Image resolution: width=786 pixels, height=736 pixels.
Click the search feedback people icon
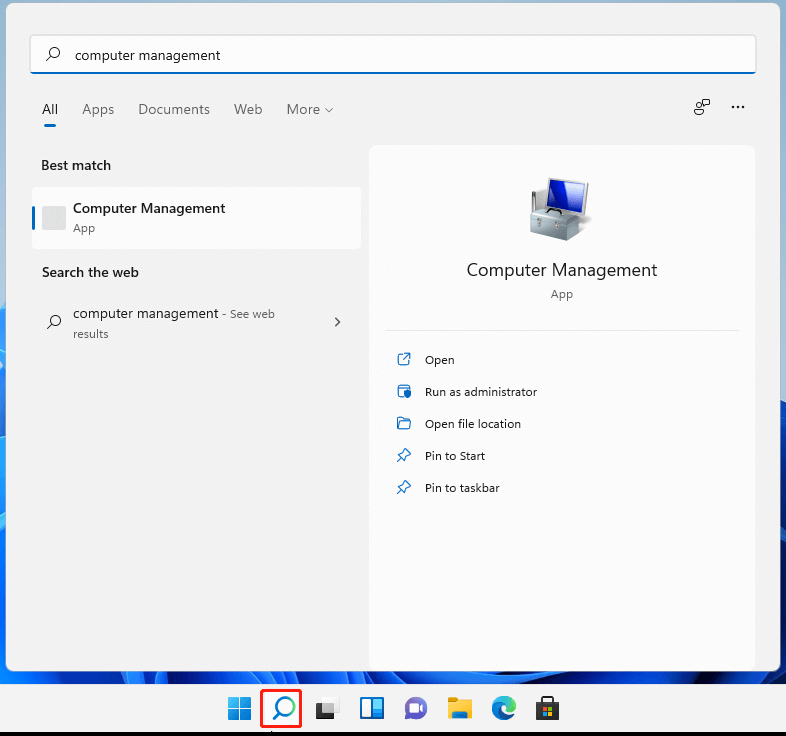click(x=702, y=107)
